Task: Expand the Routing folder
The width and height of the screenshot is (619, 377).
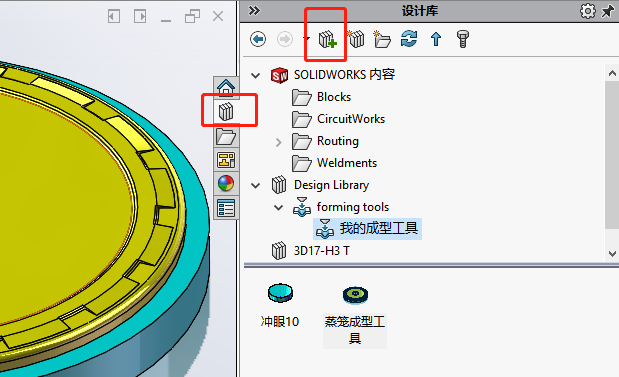Action: (x=278, y=142)
